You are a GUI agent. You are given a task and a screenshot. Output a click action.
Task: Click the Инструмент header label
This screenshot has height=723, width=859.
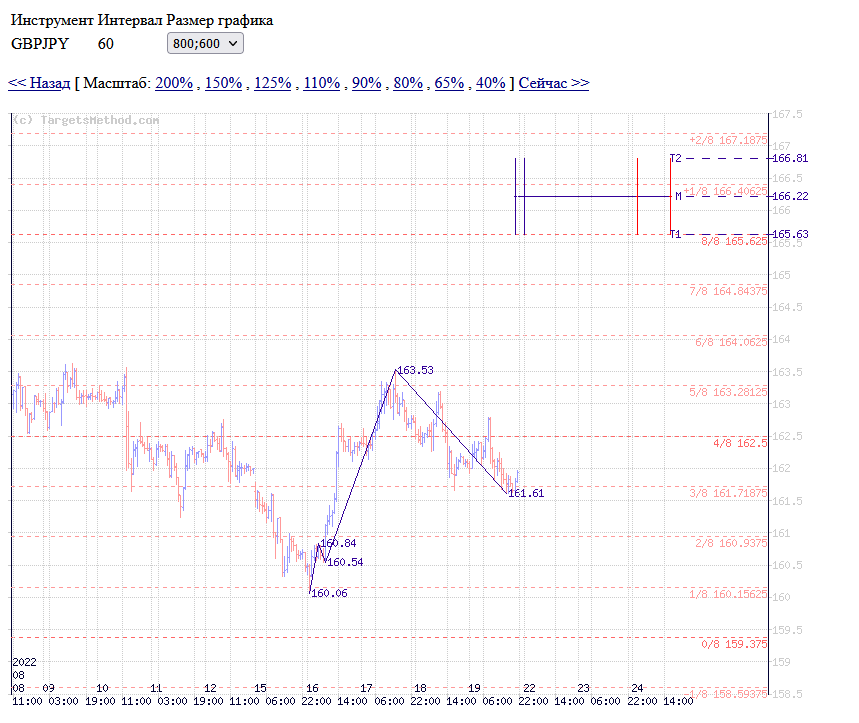[52, 20]
